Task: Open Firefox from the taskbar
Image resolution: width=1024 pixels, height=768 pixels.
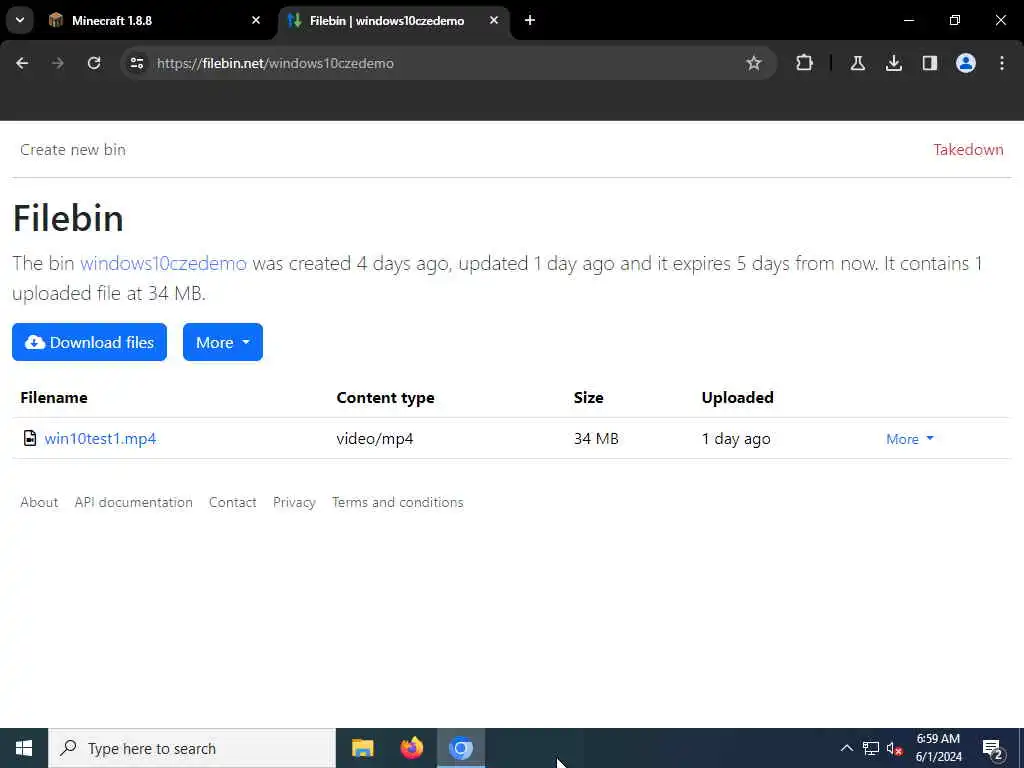Action: coord(411,748)
